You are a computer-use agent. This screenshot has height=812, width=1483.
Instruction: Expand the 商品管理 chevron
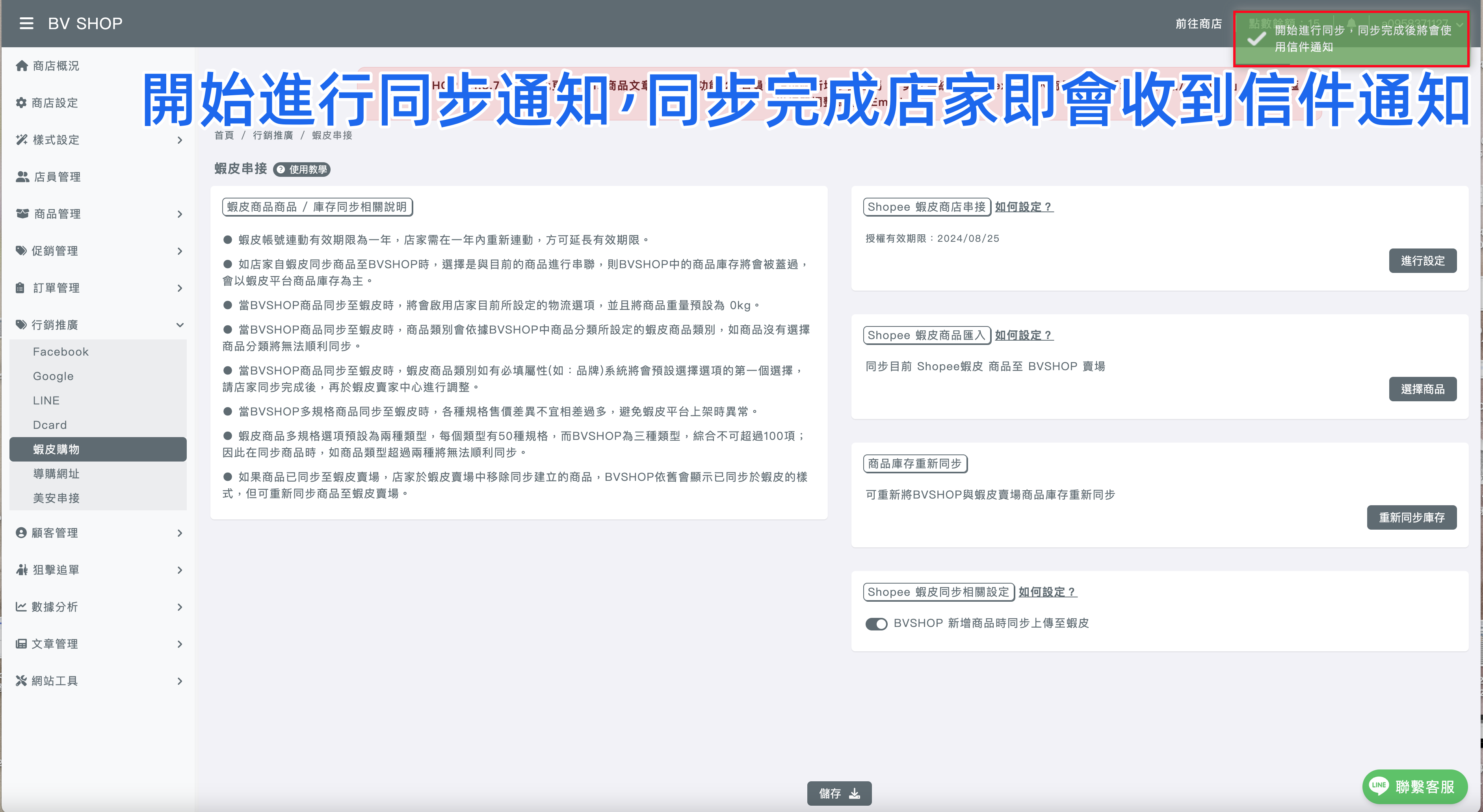tap(180, 214)
